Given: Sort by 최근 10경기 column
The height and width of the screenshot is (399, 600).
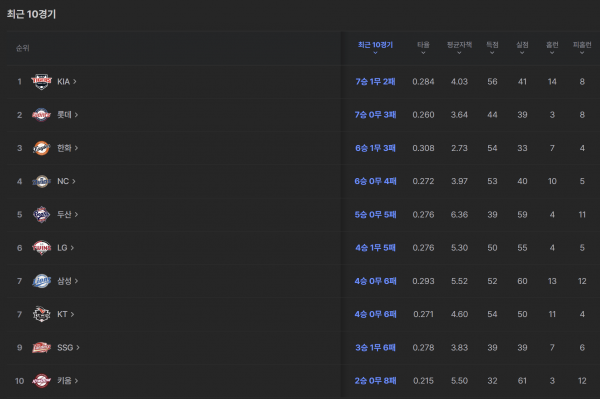Looking at the screenshot, I should point(375,48).
